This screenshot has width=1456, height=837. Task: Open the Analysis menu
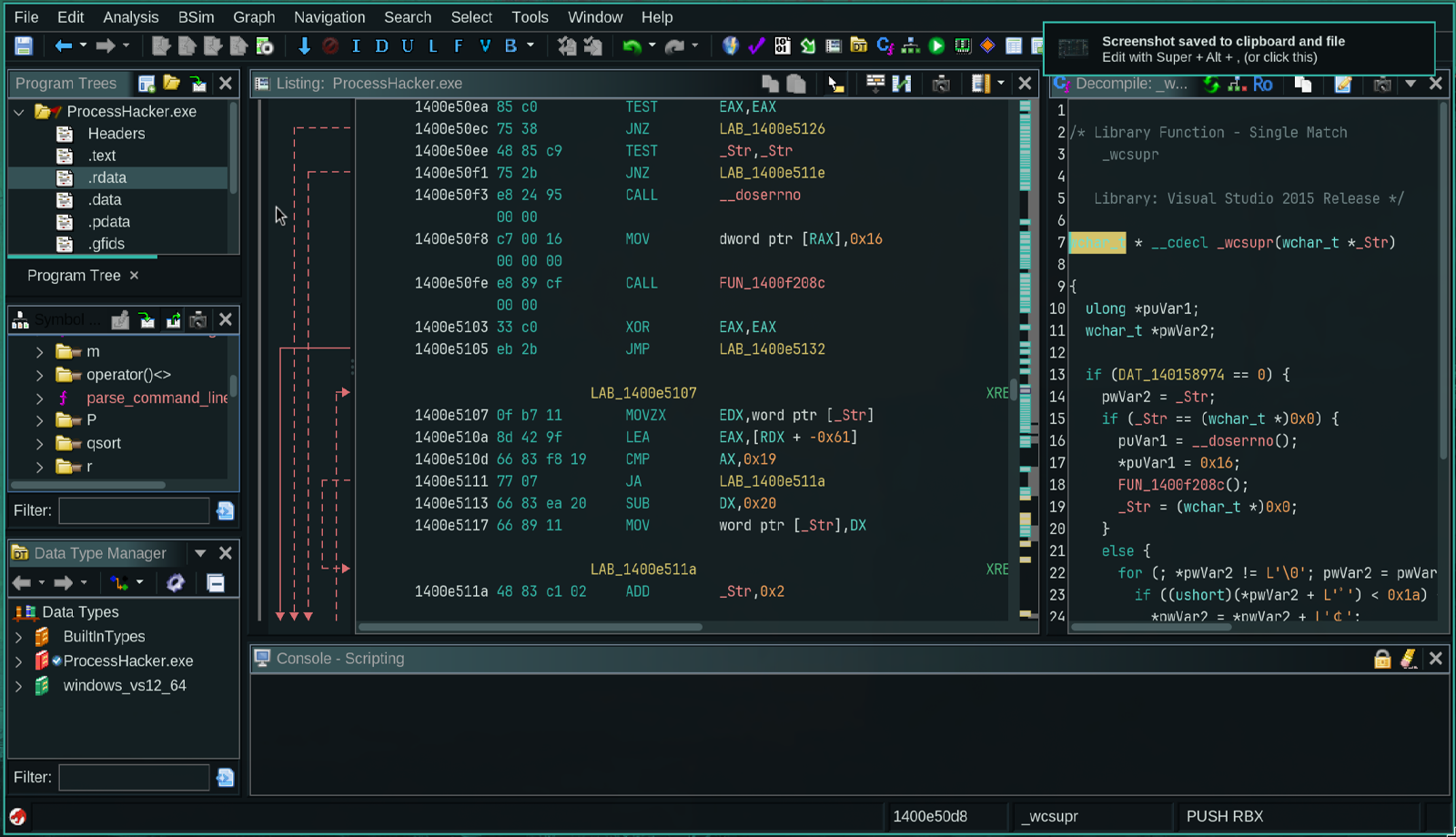(x=131, y=17)
